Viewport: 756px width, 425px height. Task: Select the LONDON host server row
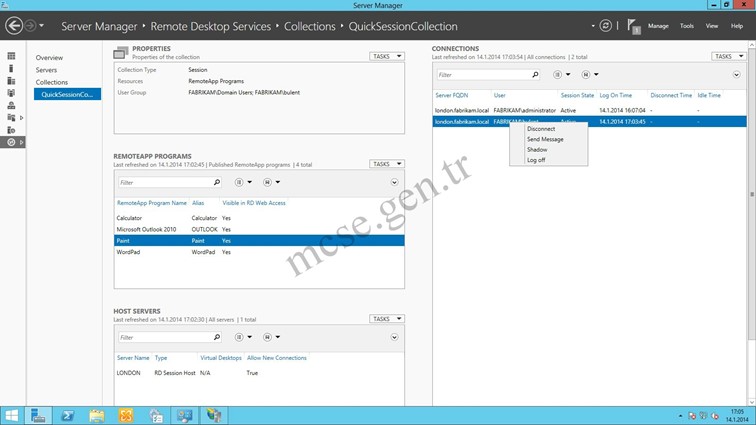[x=259, y=373]
